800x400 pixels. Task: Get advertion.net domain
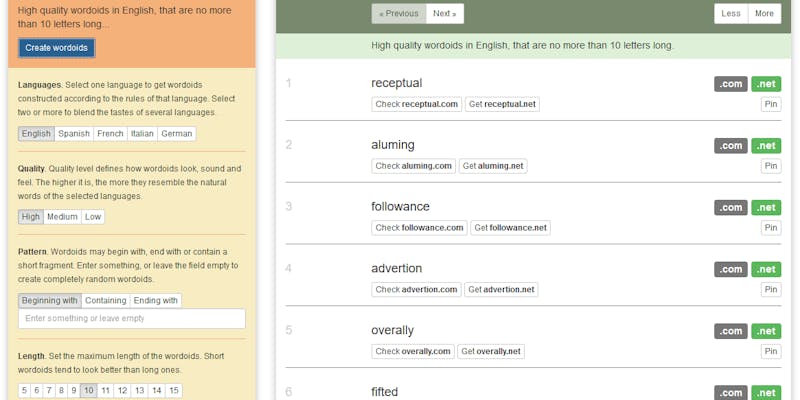tap(501, 289)
